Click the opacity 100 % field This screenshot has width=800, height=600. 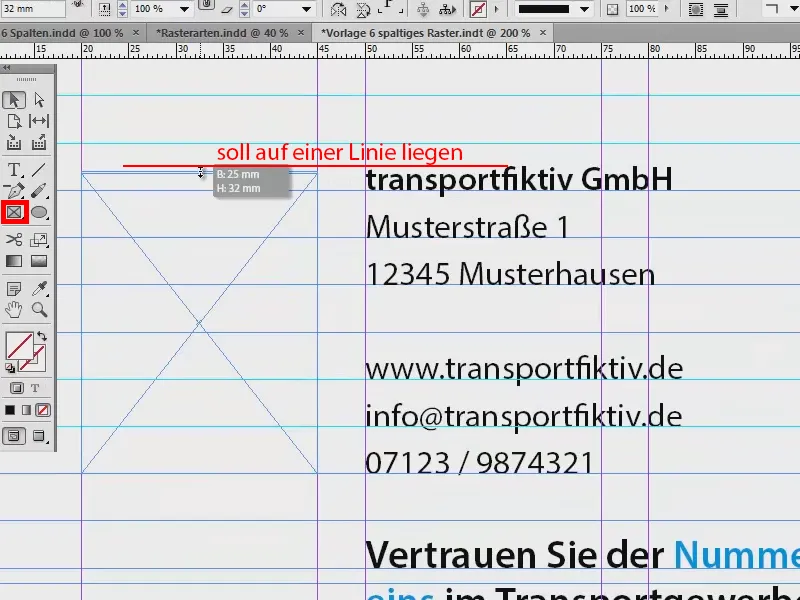[642, 9]
